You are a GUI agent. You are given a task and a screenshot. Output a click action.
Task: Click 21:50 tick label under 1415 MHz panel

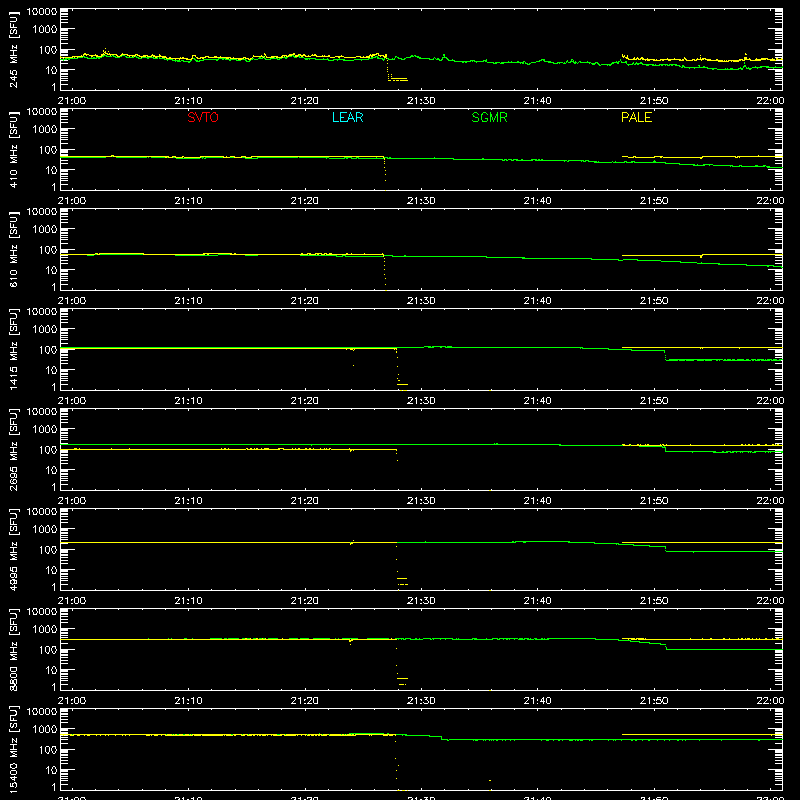pos(654,401)
